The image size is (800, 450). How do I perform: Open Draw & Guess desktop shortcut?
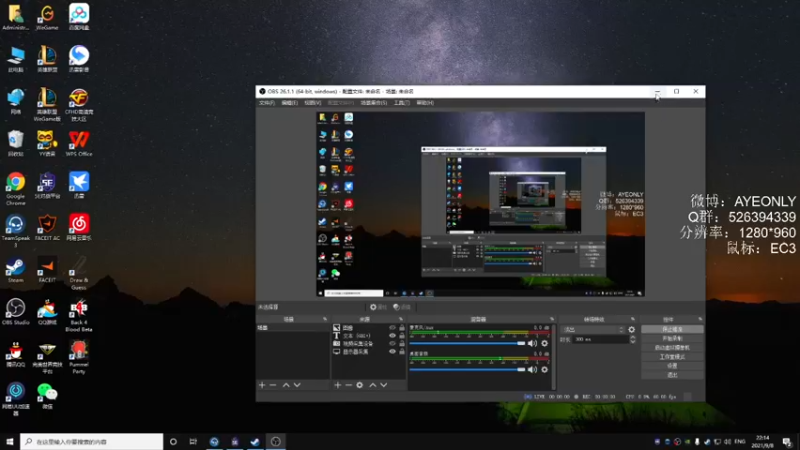79,273
